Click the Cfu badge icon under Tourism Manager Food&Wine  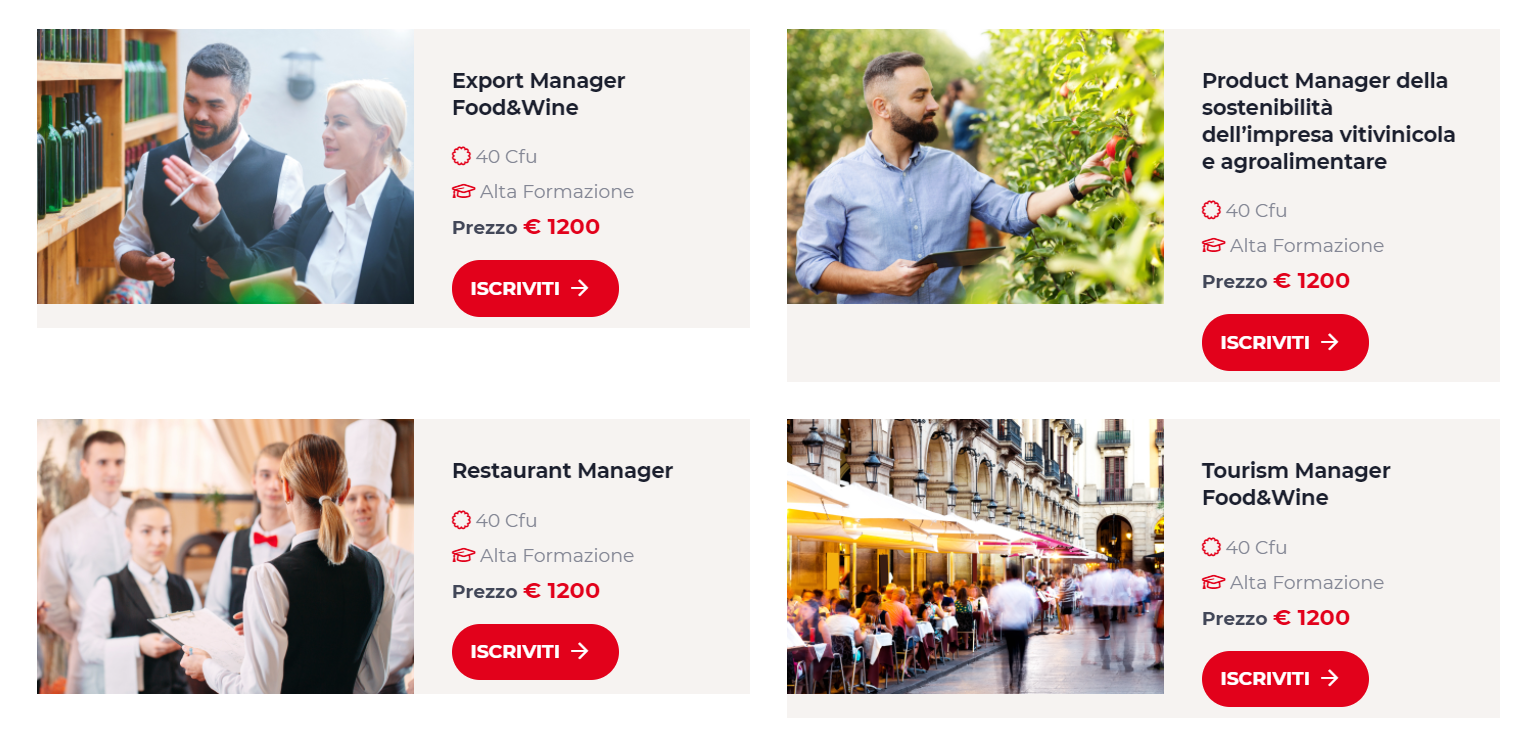point(1211,547)
